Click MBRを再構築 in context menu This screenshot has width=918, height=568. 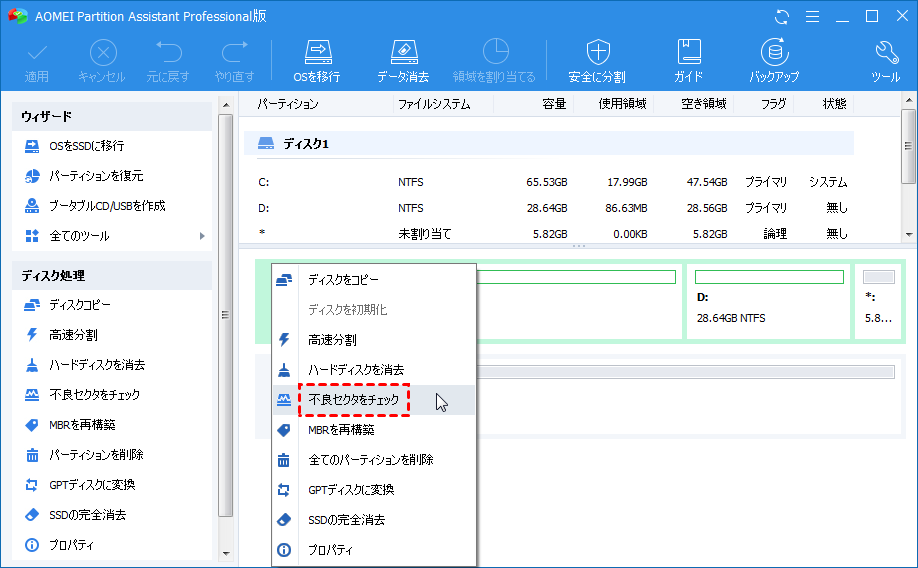374,430
